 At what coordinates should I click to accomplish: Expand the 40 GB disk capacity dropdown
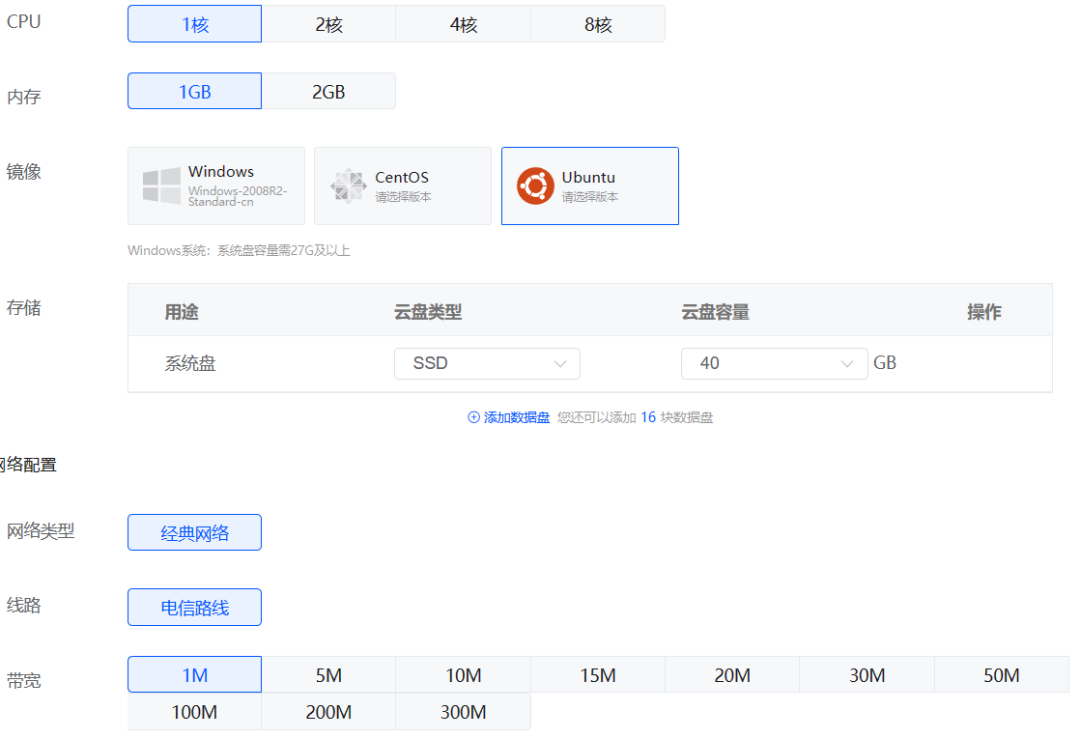click(774, 364)
